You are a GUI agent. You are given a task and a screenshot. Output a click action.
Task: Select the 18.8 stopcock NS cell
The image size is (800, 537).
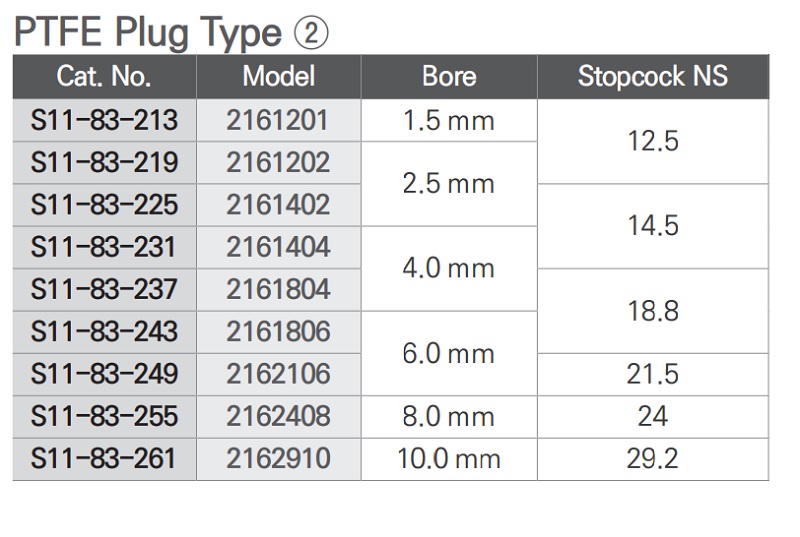pos(653,311)
